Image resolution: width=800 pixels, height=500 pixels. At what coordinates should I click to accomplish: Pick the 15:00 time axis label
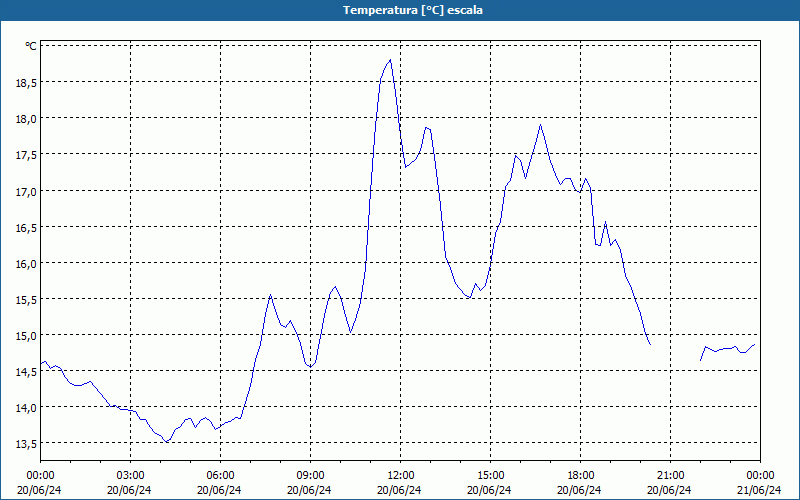point(490,476)
